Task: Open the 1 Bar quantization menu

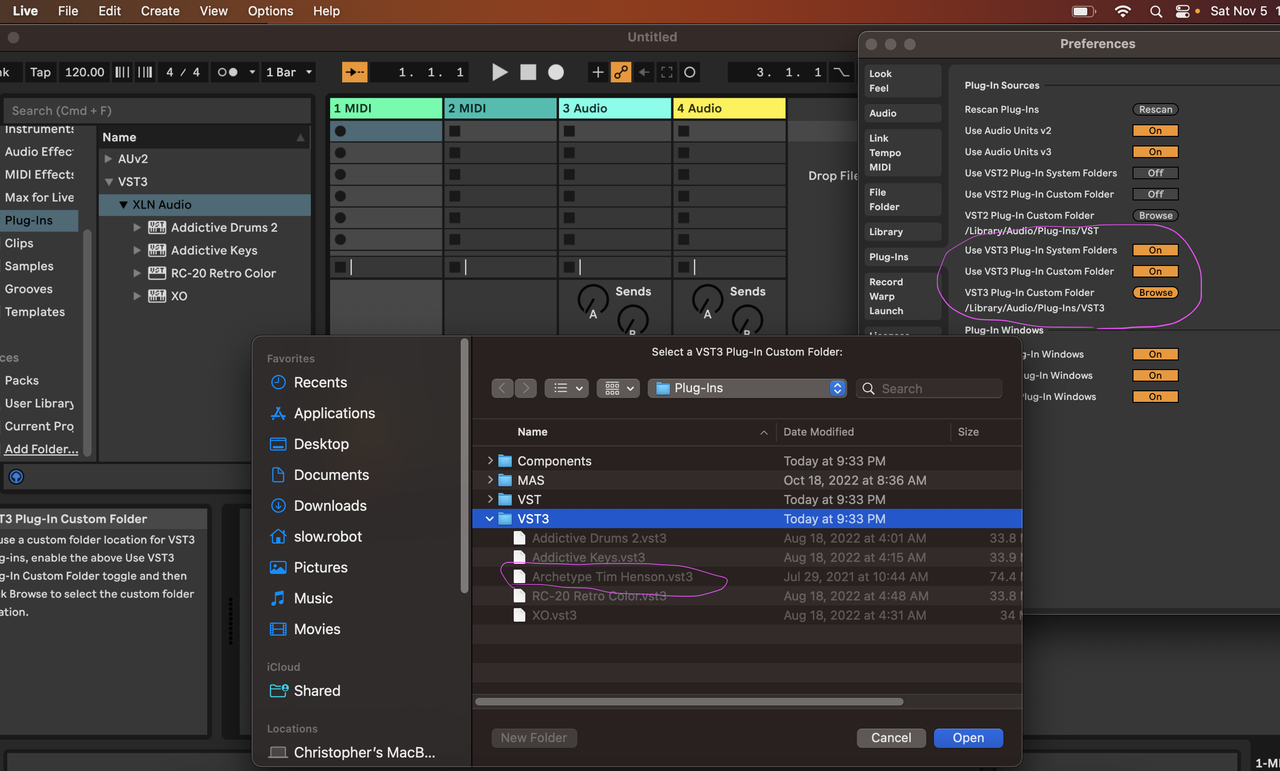Action: coord(289,72)
